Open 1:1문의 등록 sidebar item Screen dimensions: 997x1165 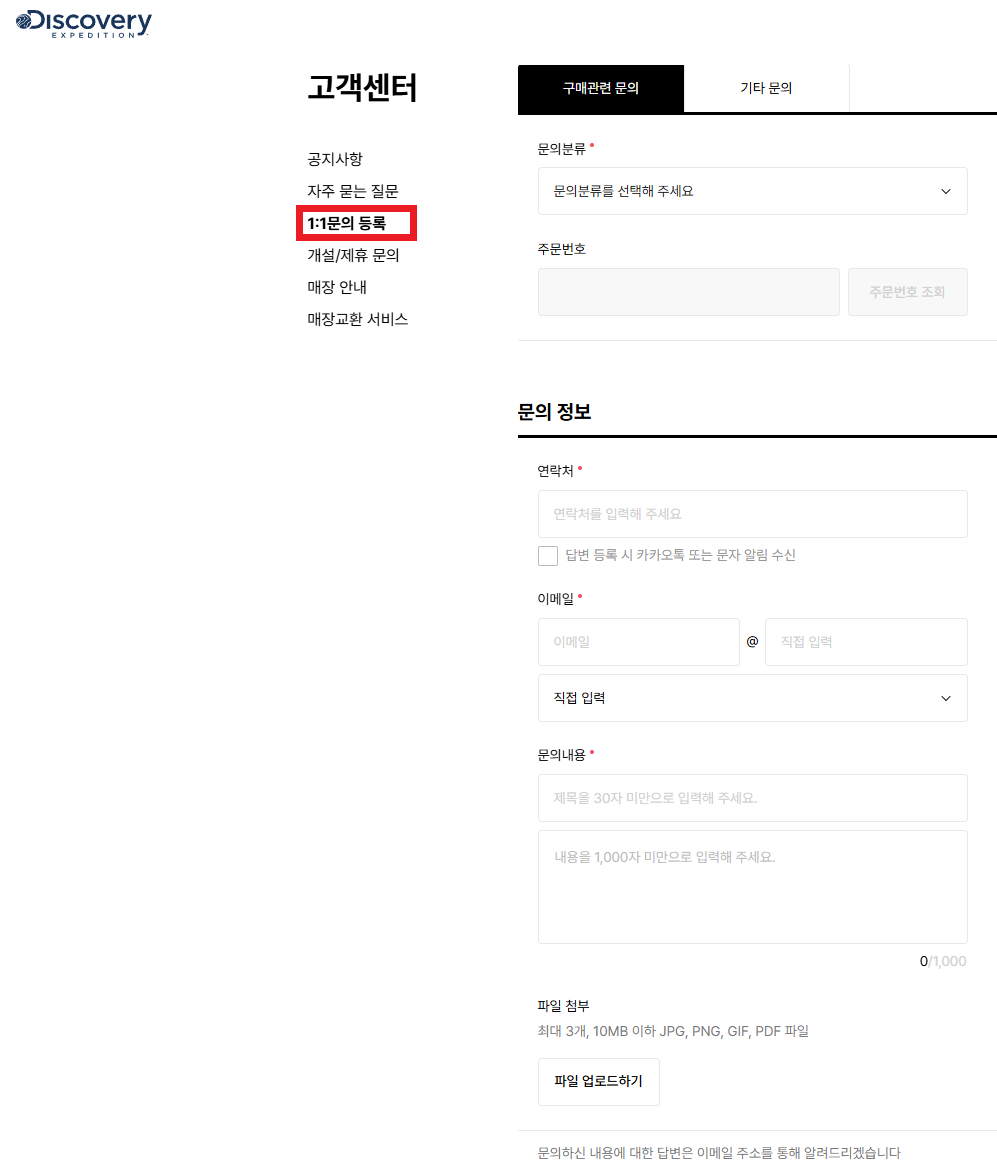point(347,223)
